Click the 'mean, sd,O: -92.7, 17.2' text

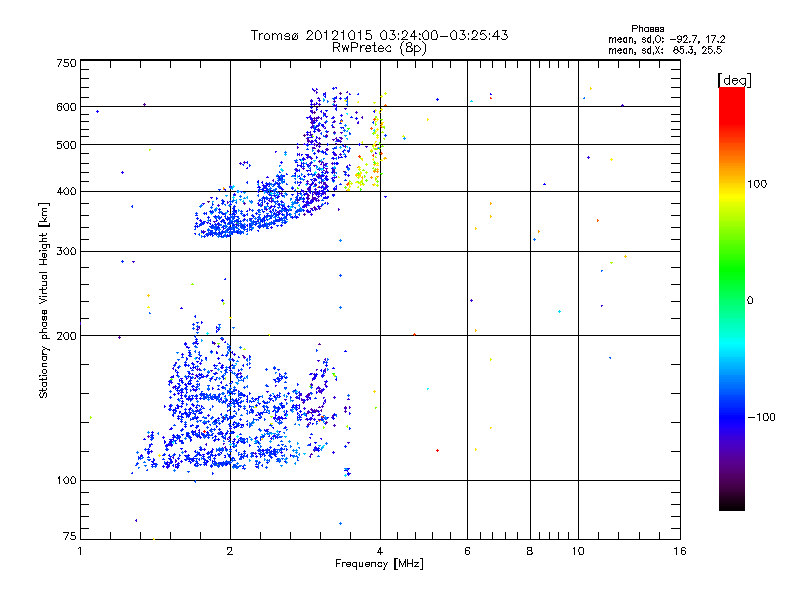coord(666,39)
